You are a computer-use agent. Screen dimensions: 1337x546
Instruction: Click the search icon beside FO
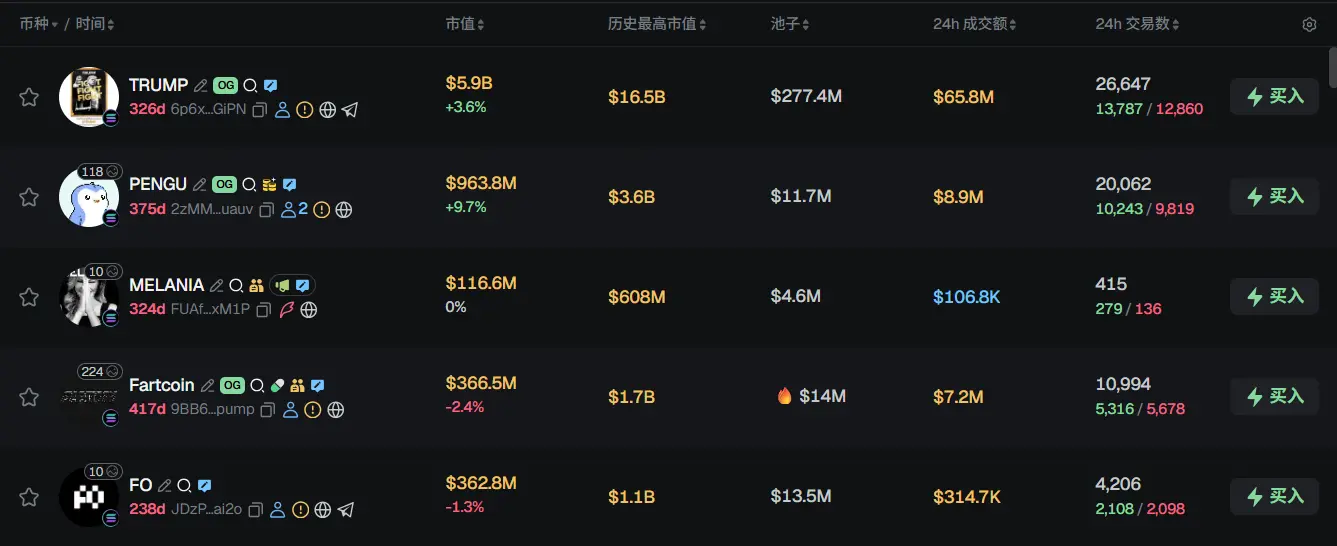coord(184,486)
